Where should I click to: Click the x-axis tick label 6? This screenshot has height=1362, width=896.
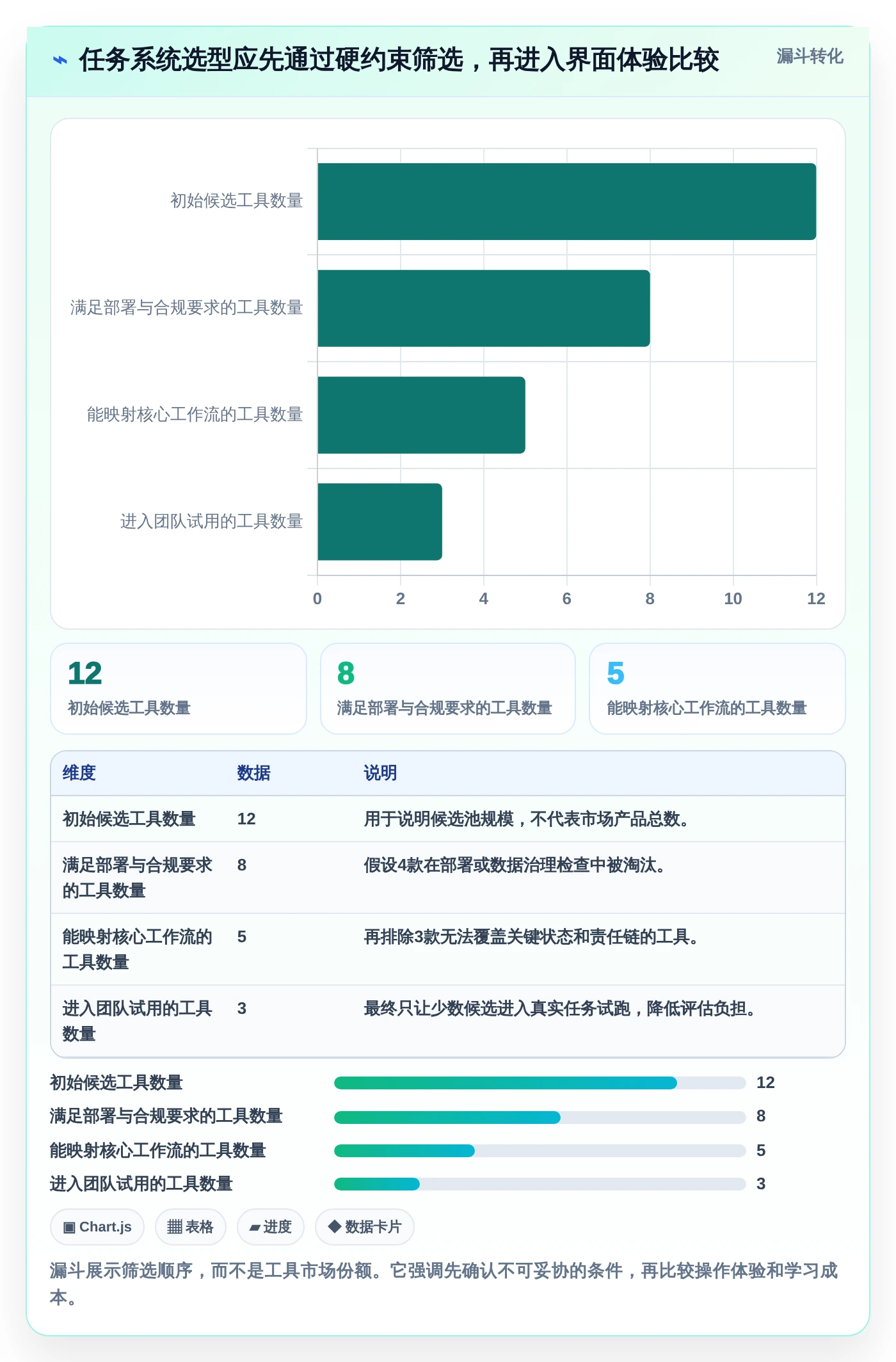(566, 599)
